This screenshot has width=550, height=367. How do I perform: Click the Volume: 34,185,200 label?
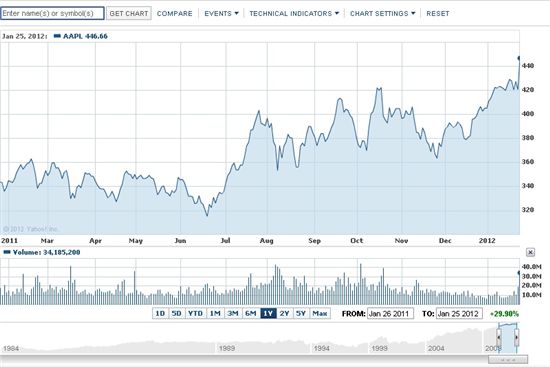coord(46,252)
